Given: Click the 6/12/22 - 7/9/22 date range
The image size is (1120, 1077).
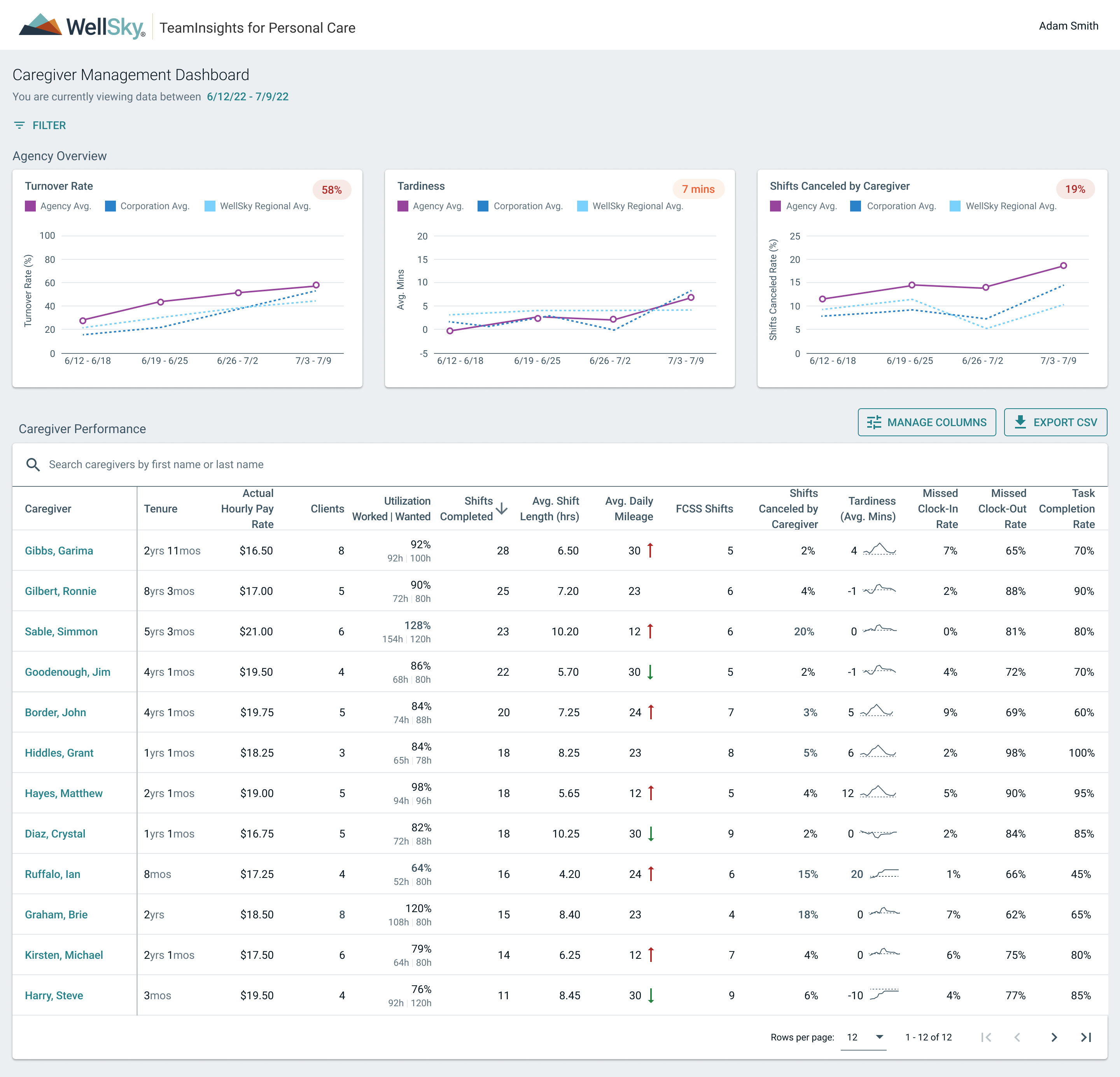Looking at the screenshot, I should (247, 96).
